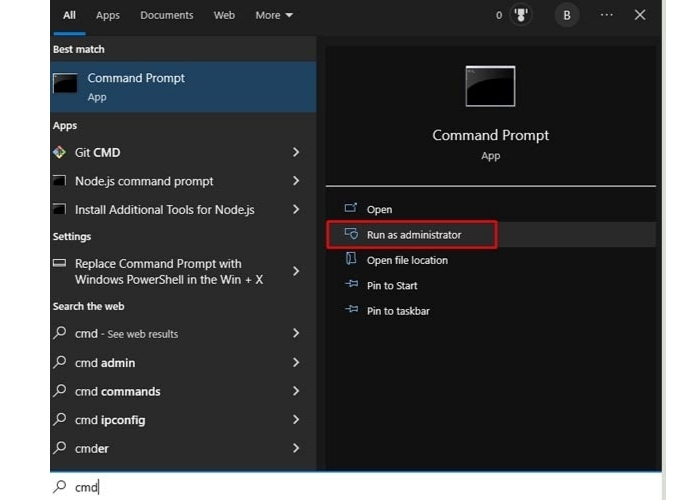700x500 pixels.
Task: Open the More dropdown
Action: coord(274,16)
